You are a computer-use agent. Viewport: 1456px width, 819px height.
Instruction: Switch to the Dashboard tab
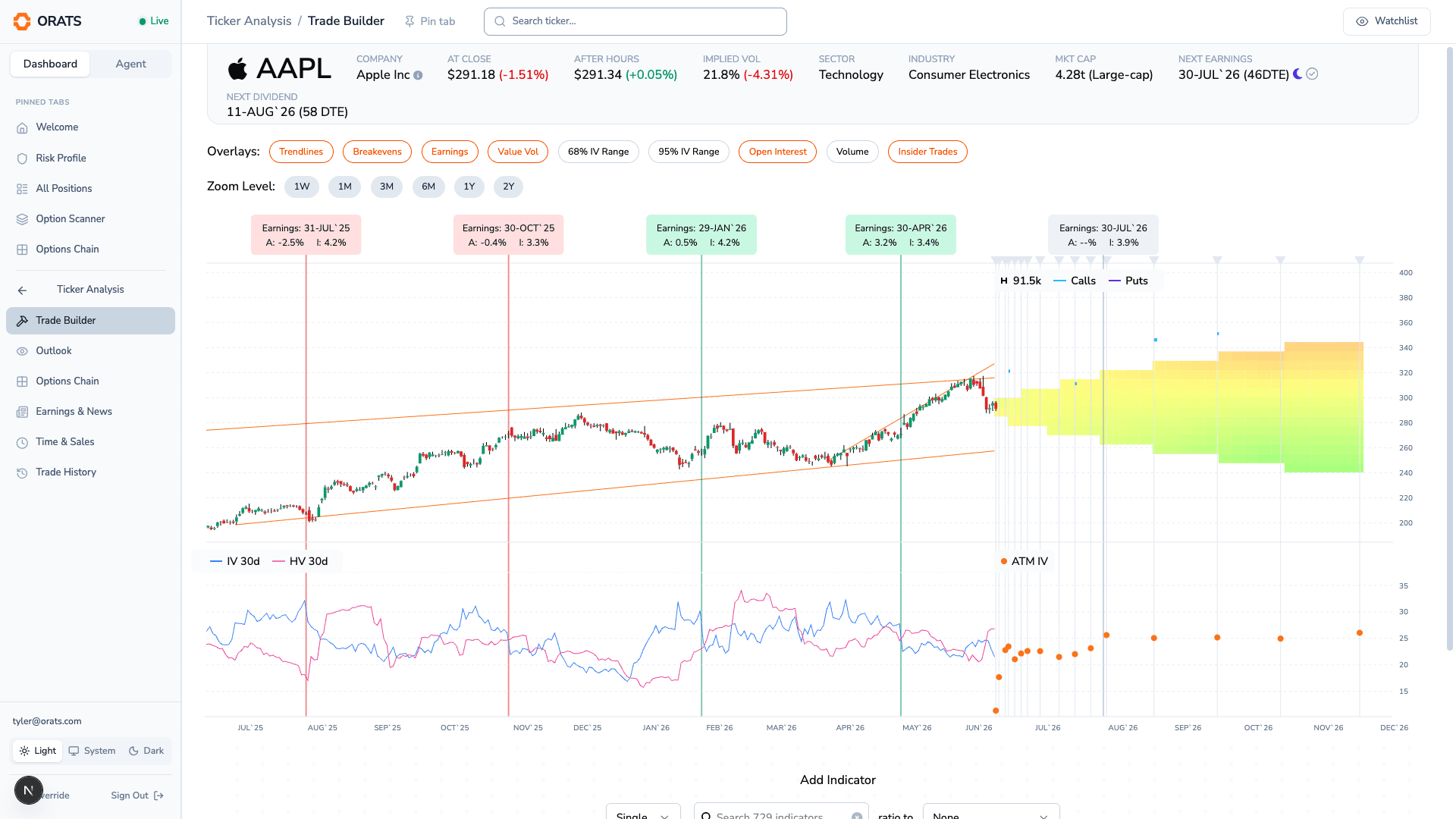[50, 64]
